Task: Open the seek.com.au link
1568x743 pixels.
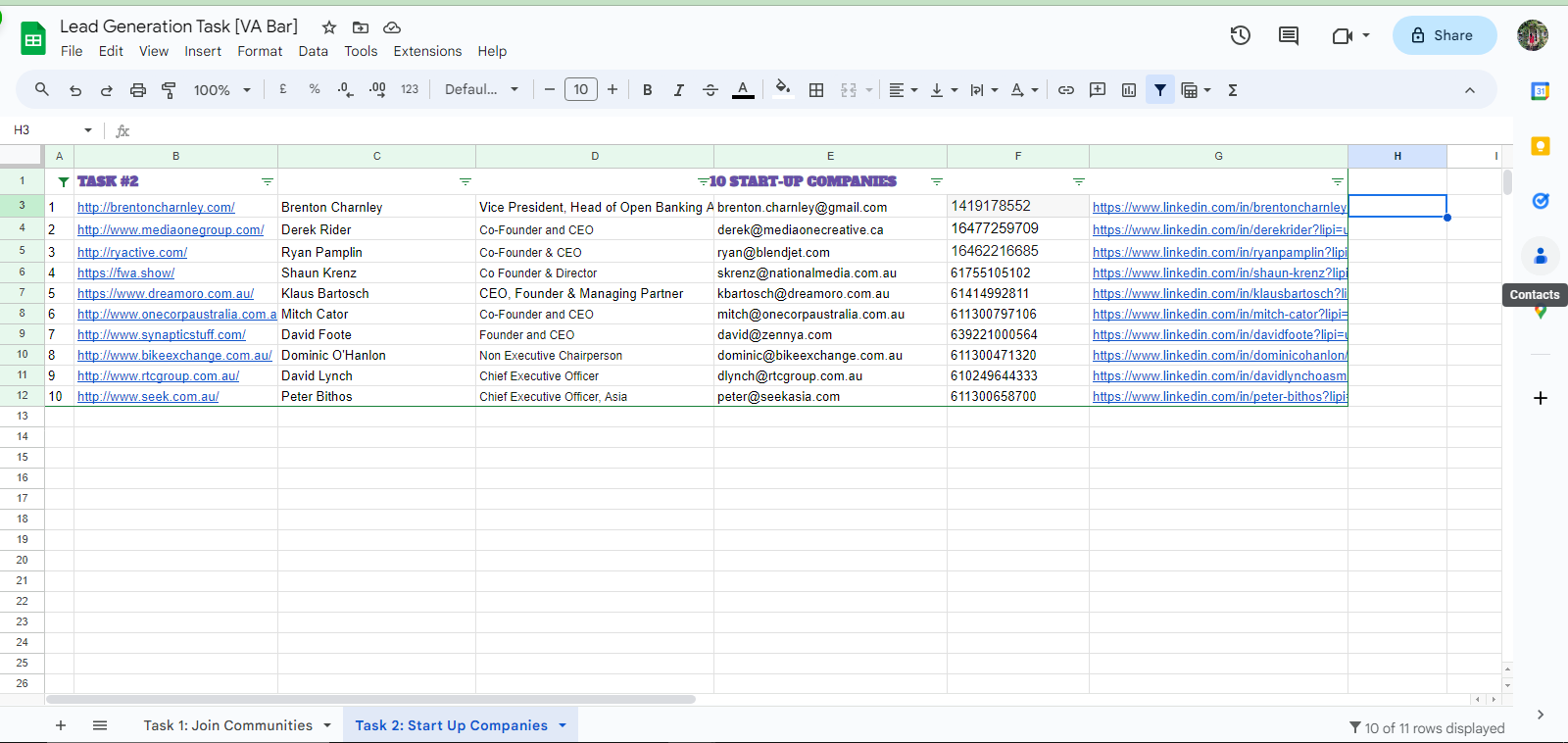Action: coord(148,396)
